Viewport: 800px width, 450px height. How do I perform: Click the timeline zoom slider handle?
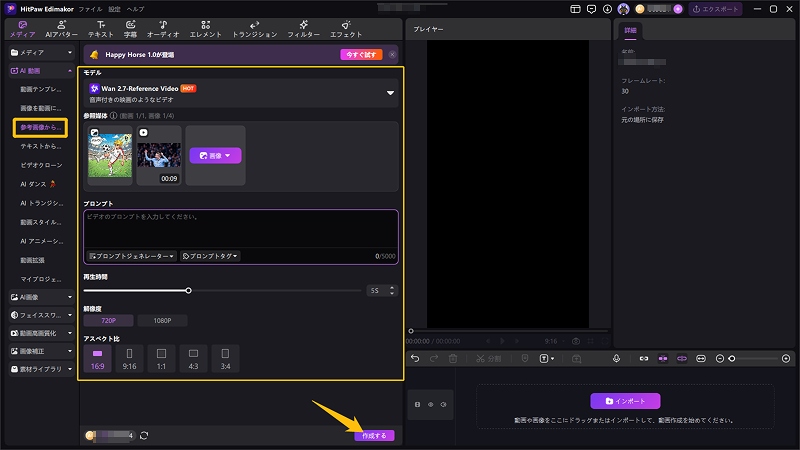pos(732,359)
